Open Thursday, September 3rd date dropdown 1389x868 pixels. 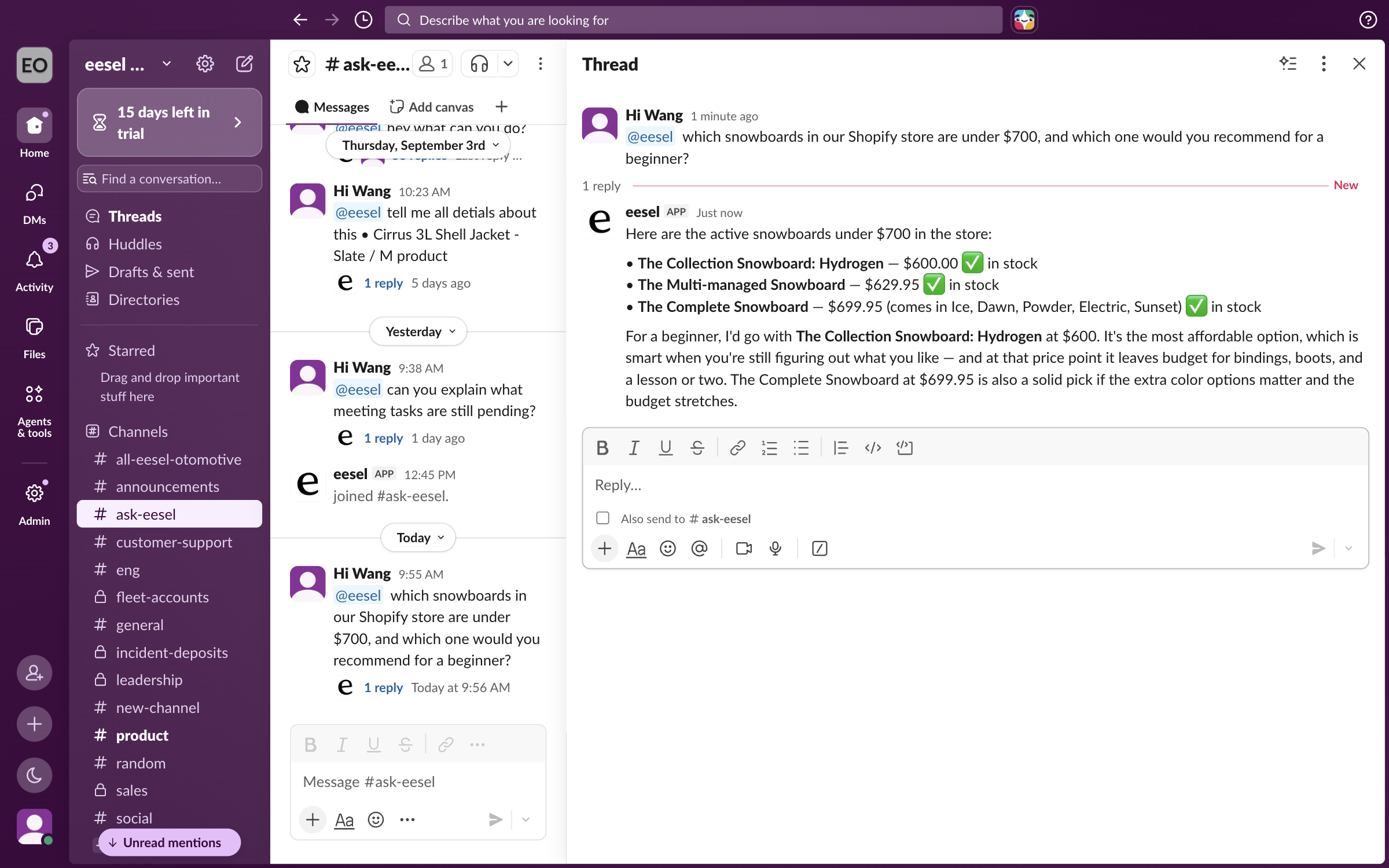click(418, 145)
